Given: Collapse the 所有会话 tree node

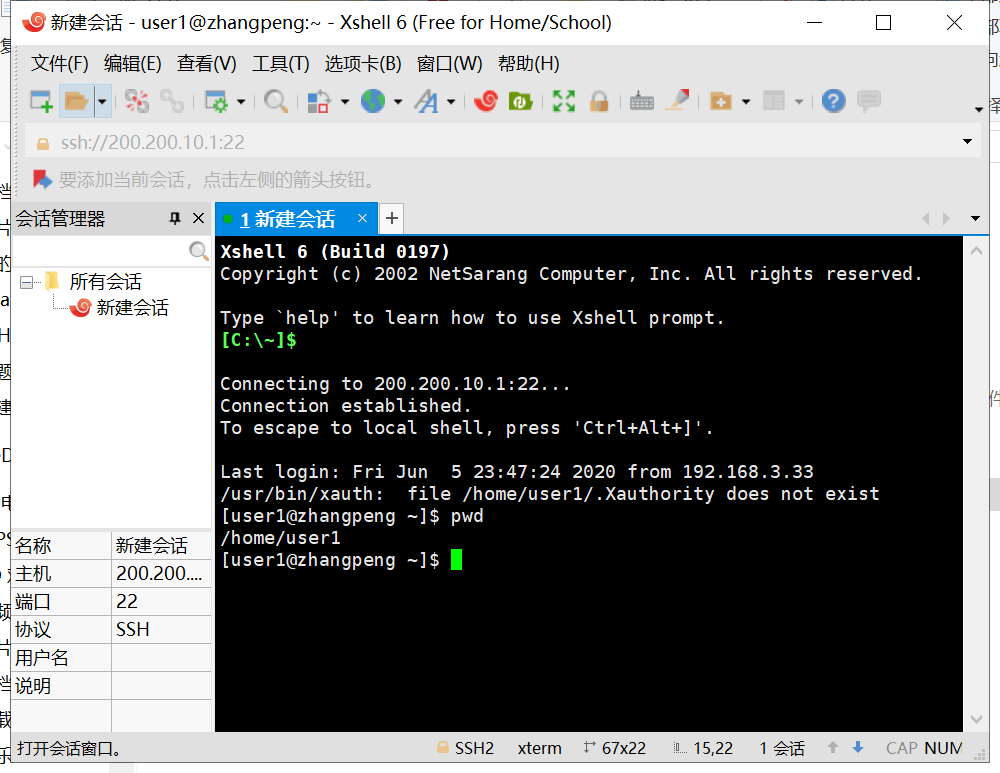Looking at the screenshot, I should point(26,282).
